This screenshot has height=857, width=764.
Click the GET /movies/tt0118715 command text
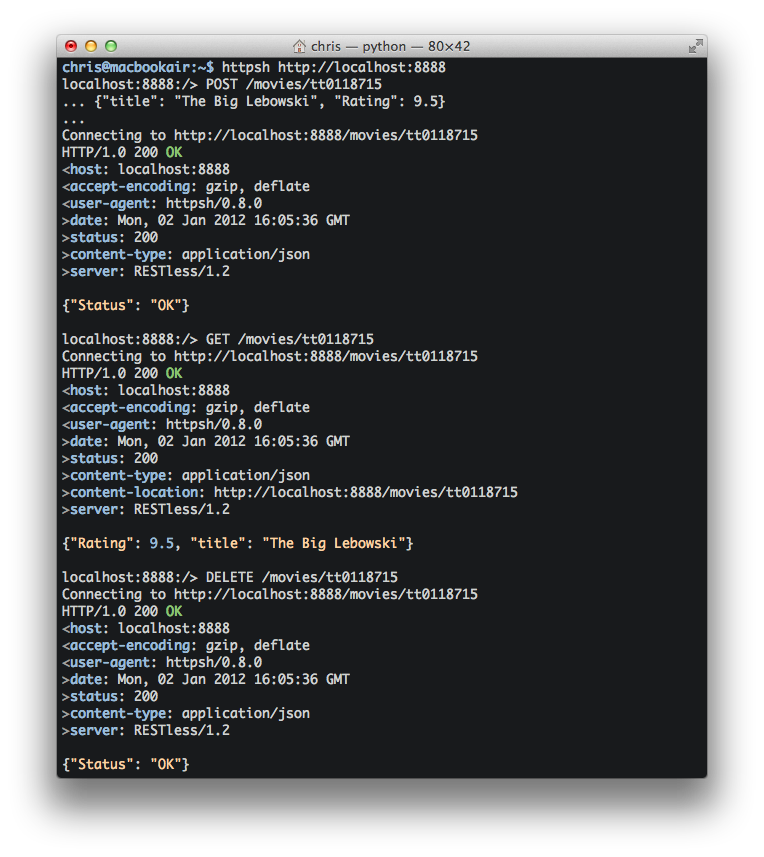(x=290, y=339)
